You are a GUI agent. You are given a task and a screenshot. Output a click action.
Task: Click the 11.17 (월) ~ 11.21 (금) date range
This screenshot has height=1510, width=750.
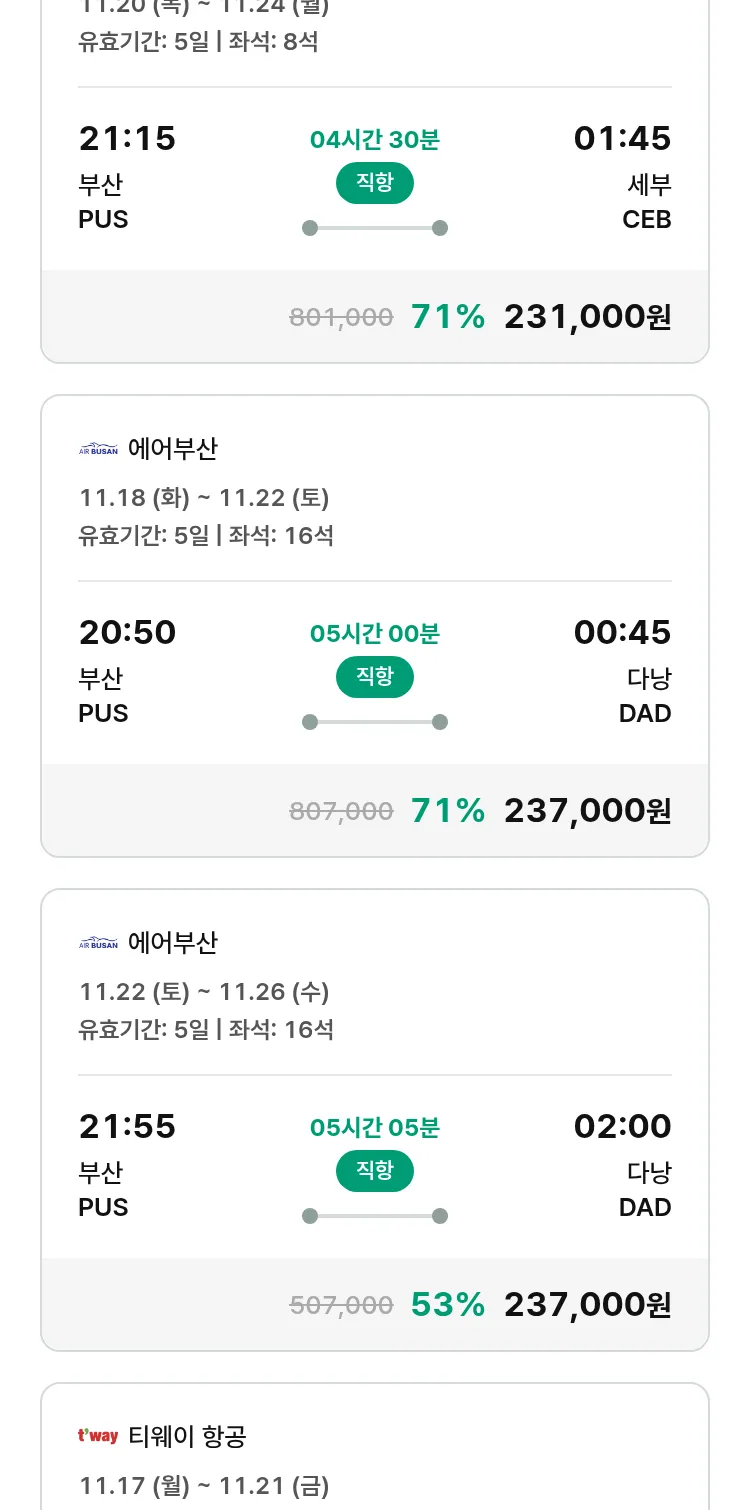tap(204, 1486)
